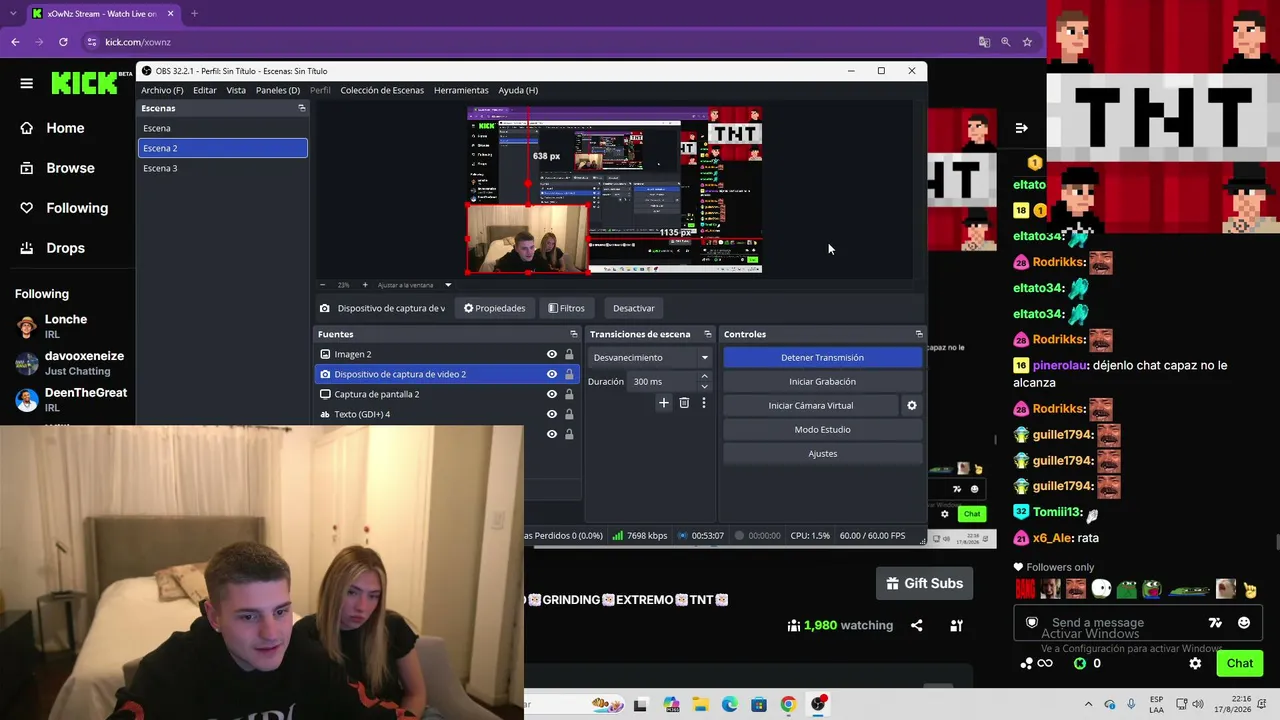Add a new scene transition
Screen dimensions: 1280x720
[x=663, y=403]
